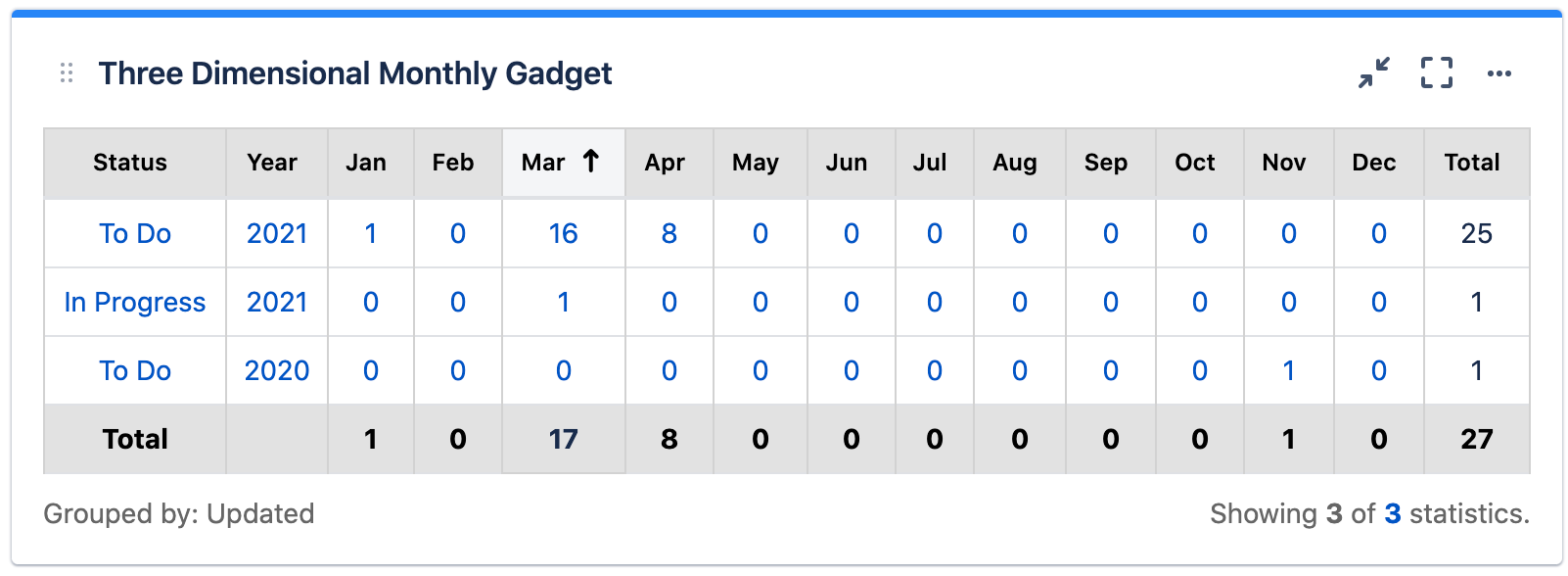Grab the gadget drag handle dots
The image size is (1568, 576).
[x=66, y=72]
